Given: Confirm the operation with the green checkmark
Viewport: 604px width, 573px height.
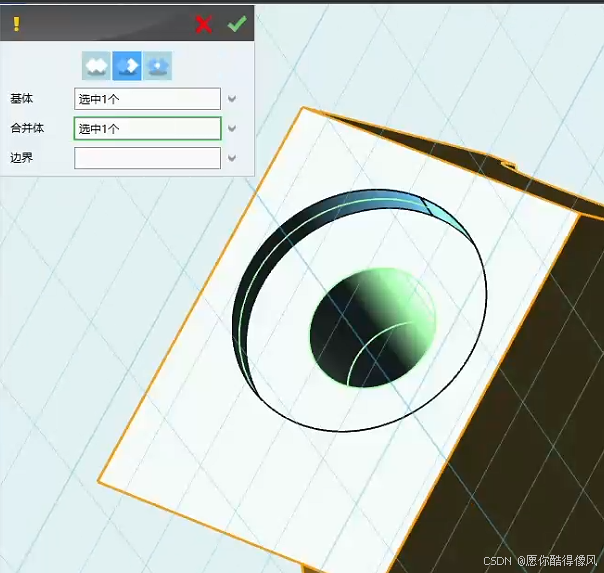Looking at the screenshot, I should pos(237,24).
